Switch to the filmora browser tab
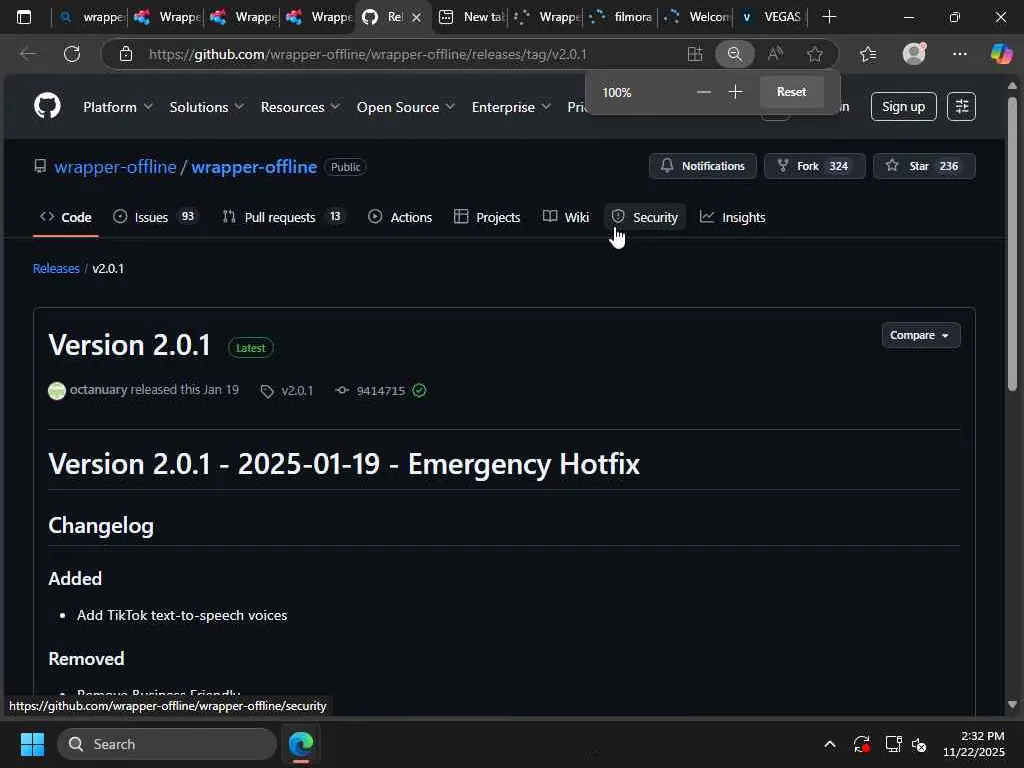Screen dimensions: 1024x768 621,17
